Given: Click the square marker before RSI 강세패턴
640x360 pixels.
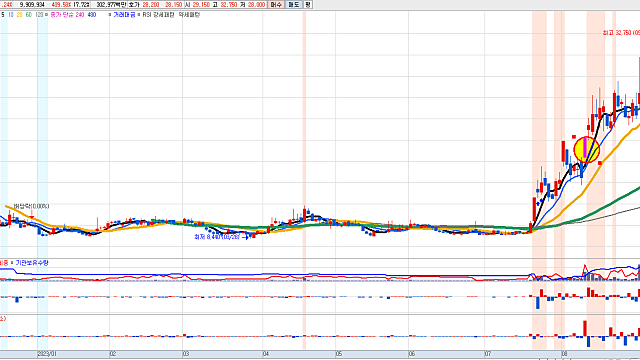Looking at the screenshot, I should pyautogui.click(x=139, y=15).
